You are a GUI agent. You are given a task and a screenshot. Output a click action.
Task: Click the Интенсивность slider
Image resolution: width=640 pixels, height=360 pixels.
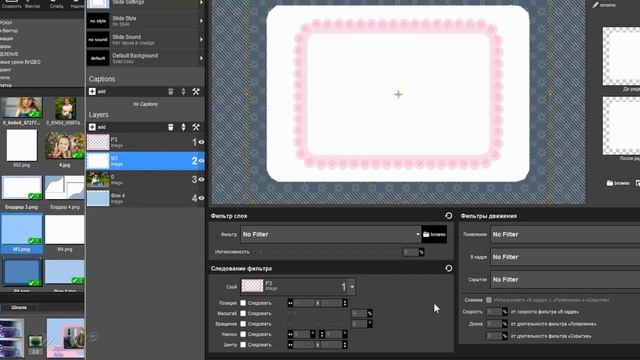click(x=327, y=252)
